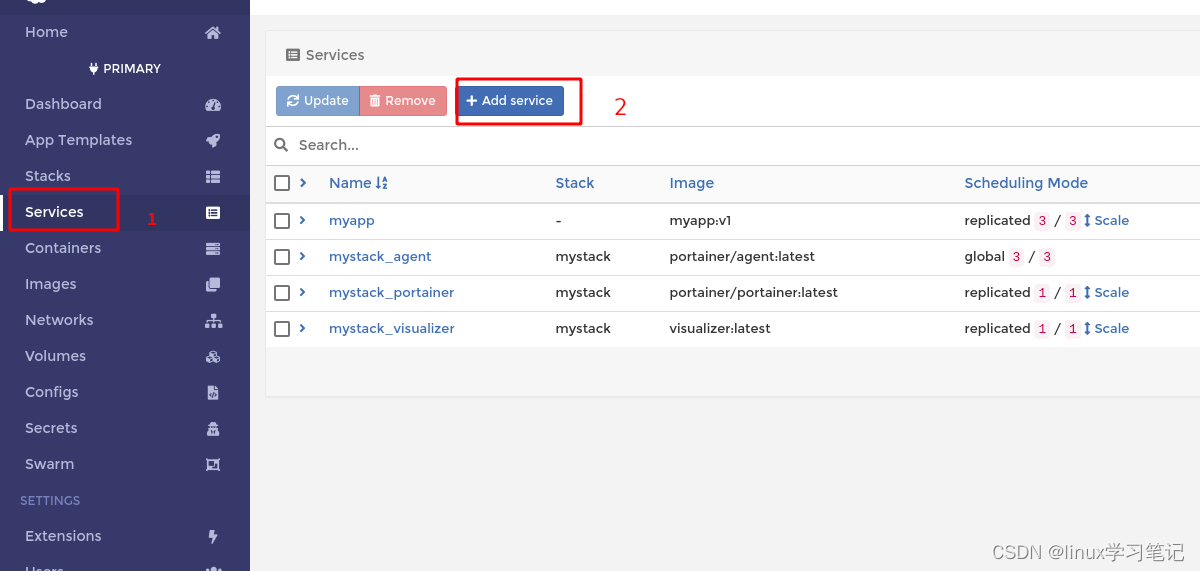1200x571 pixels.
Task: Sort by the Name column
Action: pyautogui.click(x=358, y=183)
